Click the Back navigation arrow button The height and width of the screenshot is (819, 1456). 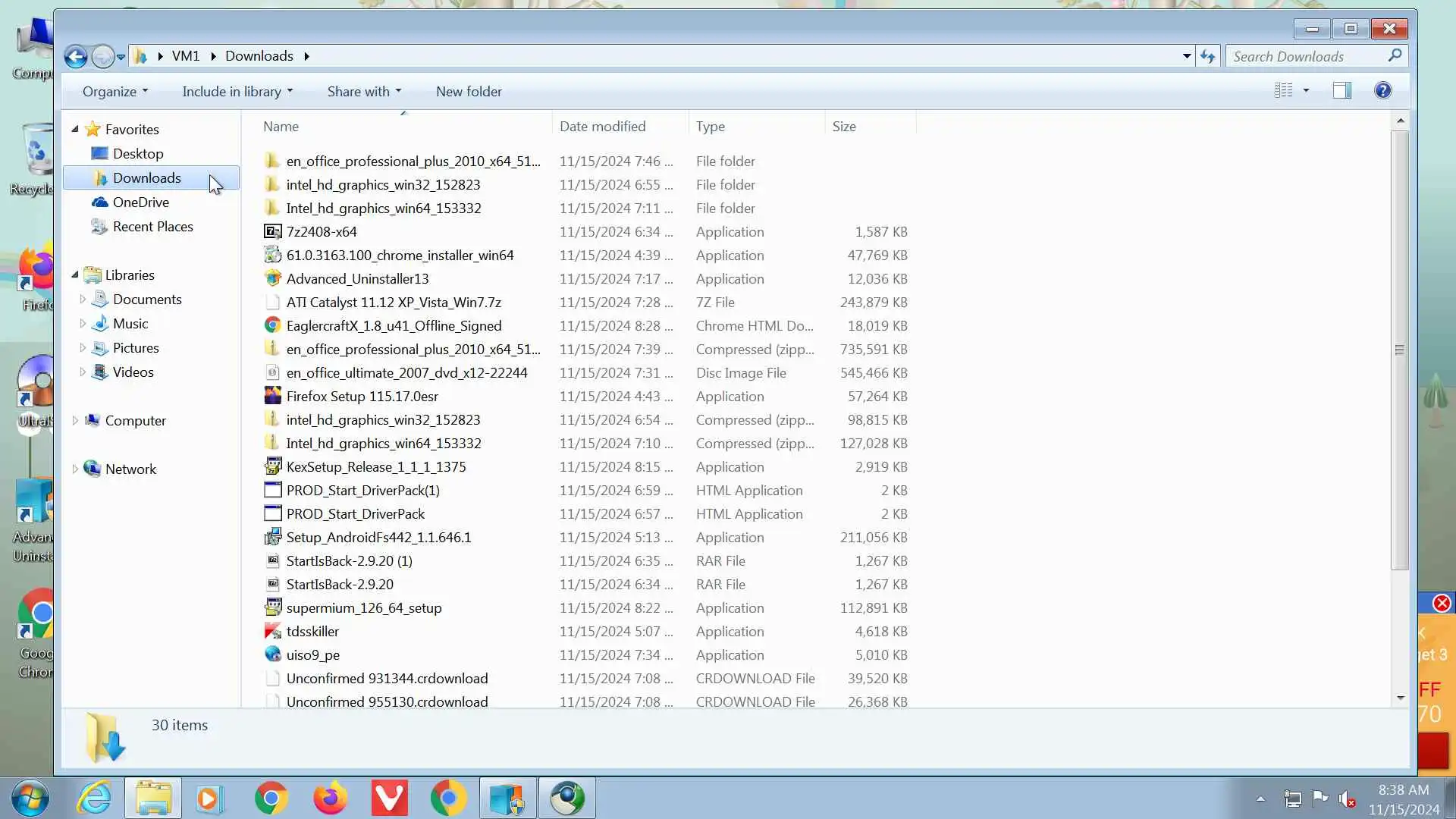tap(75, 57)
